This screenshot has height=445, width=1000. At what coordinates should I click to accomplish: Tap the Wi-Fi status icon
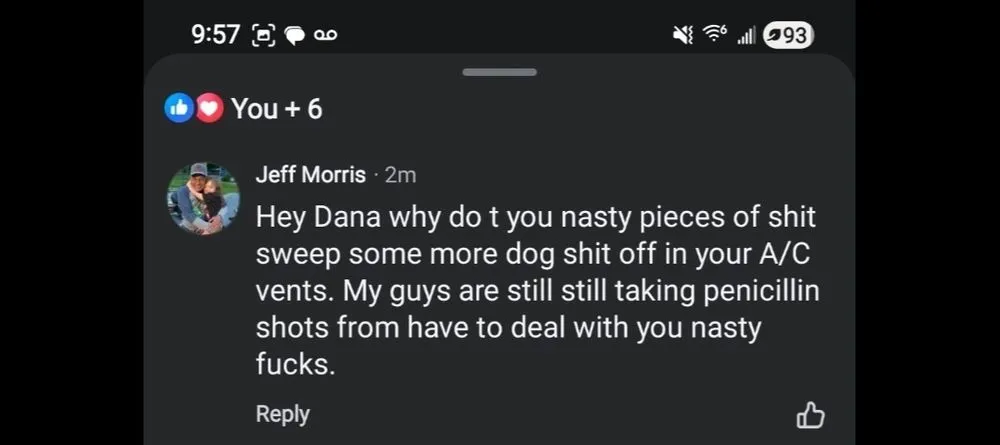[714, 35]
